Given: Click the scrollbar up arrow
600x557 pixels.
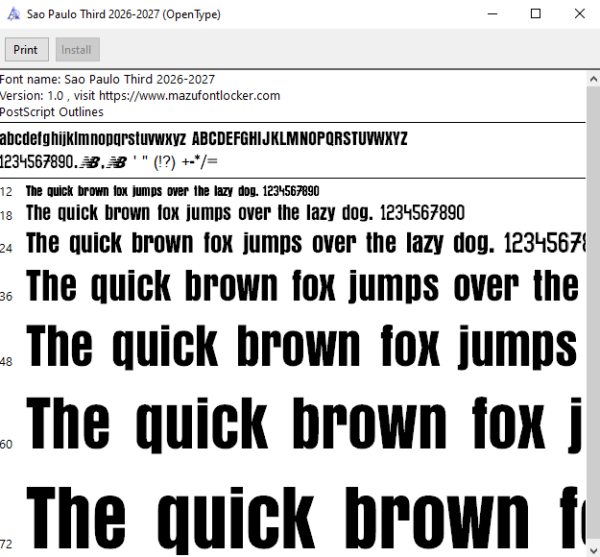Looking at the screenshot, I should 593,79.
